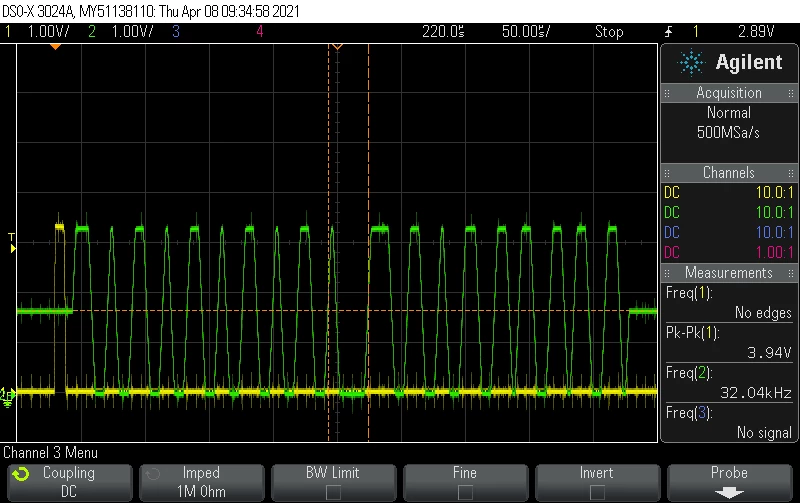Click the Agilent starburst logo icon
Screen dimensions: 800x503
click(x=691, y=63)
